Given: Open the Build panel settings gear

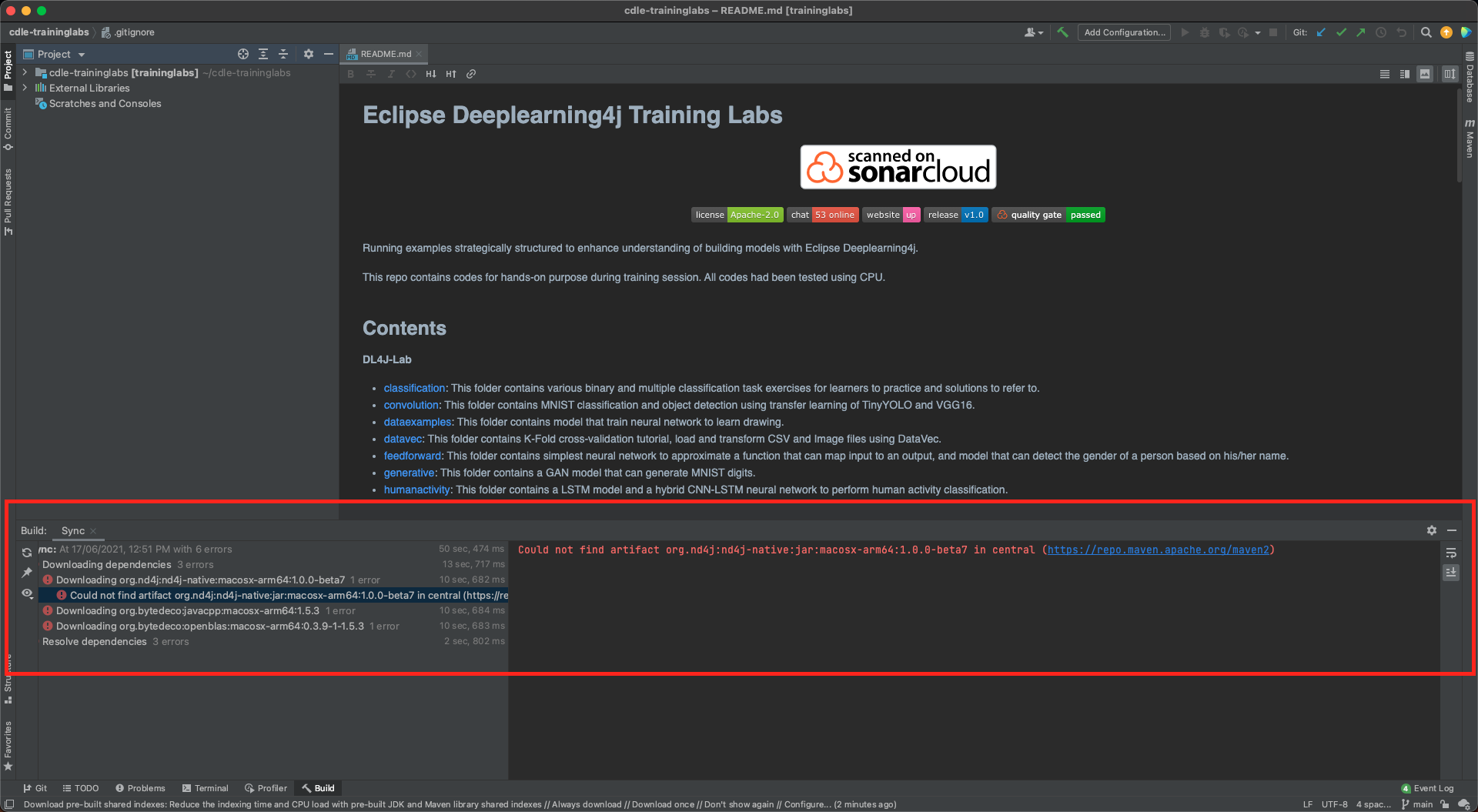Looking at the screenshot, I should tap(1432, 530).
